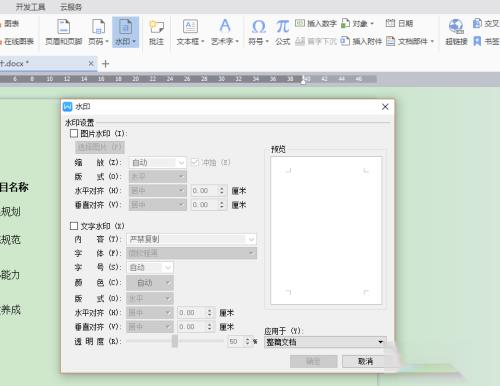This screenshot has height=386, width=500.
Task: Switch to the 云服务 ribbon tab
Action: pos(71,7)
